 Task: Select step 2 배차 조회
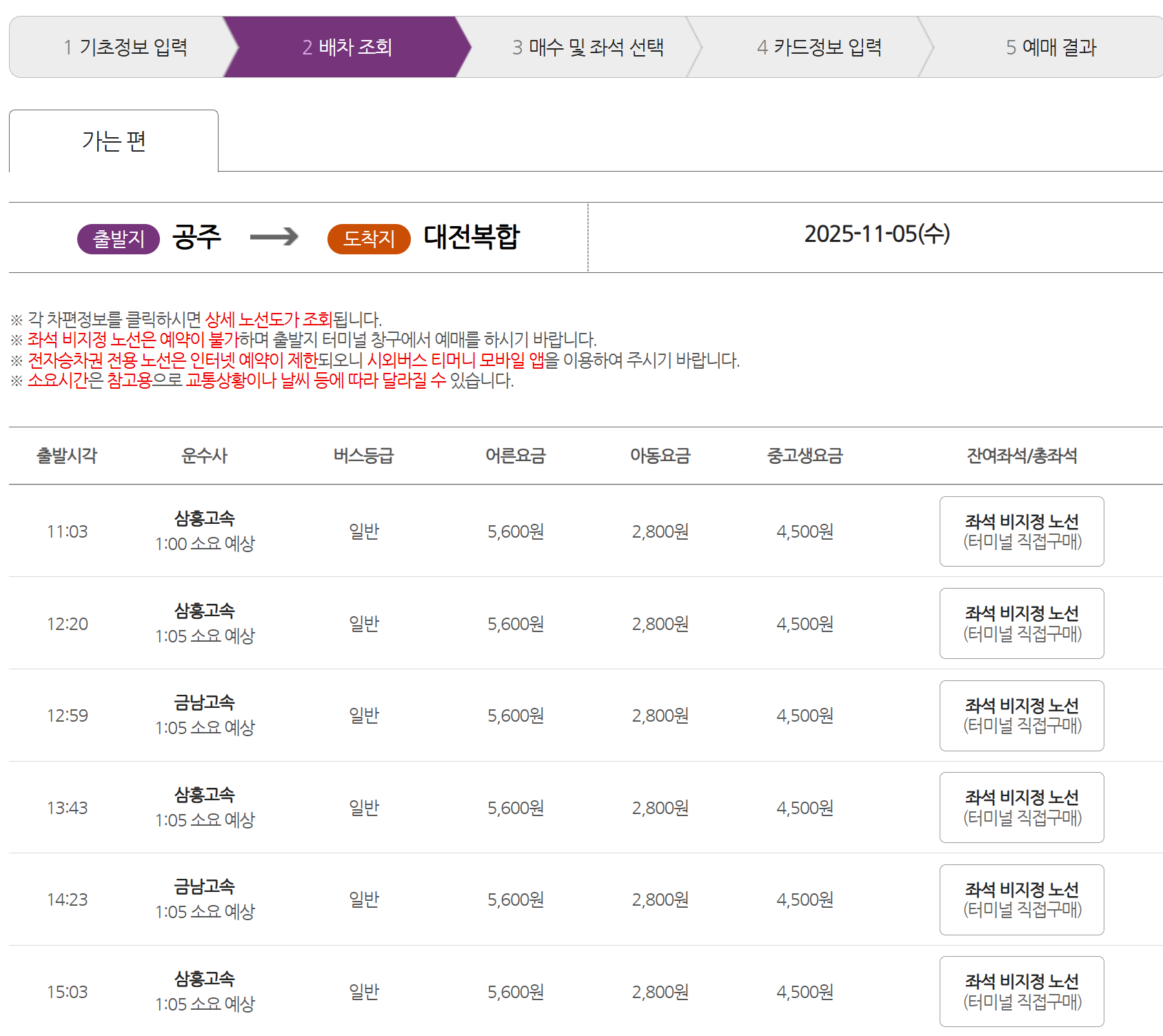click(347, 47)
